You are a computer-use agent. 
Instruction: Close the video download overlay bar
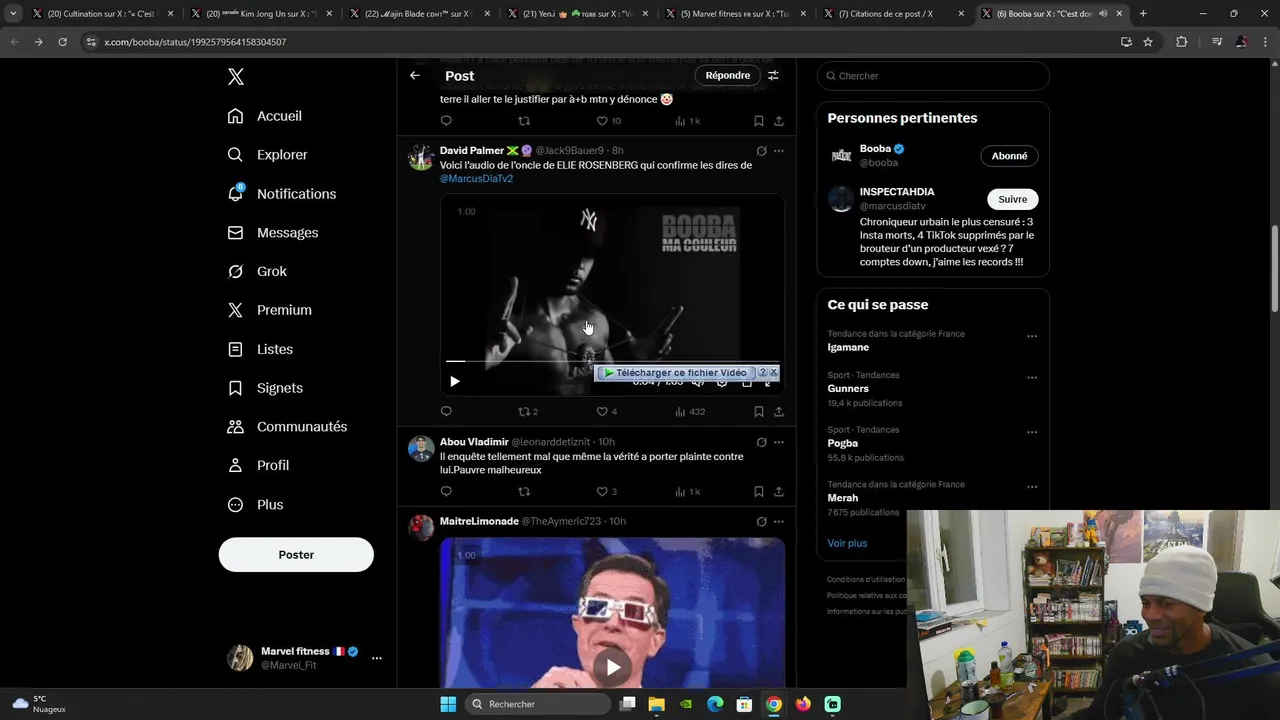tap(773, 373)
